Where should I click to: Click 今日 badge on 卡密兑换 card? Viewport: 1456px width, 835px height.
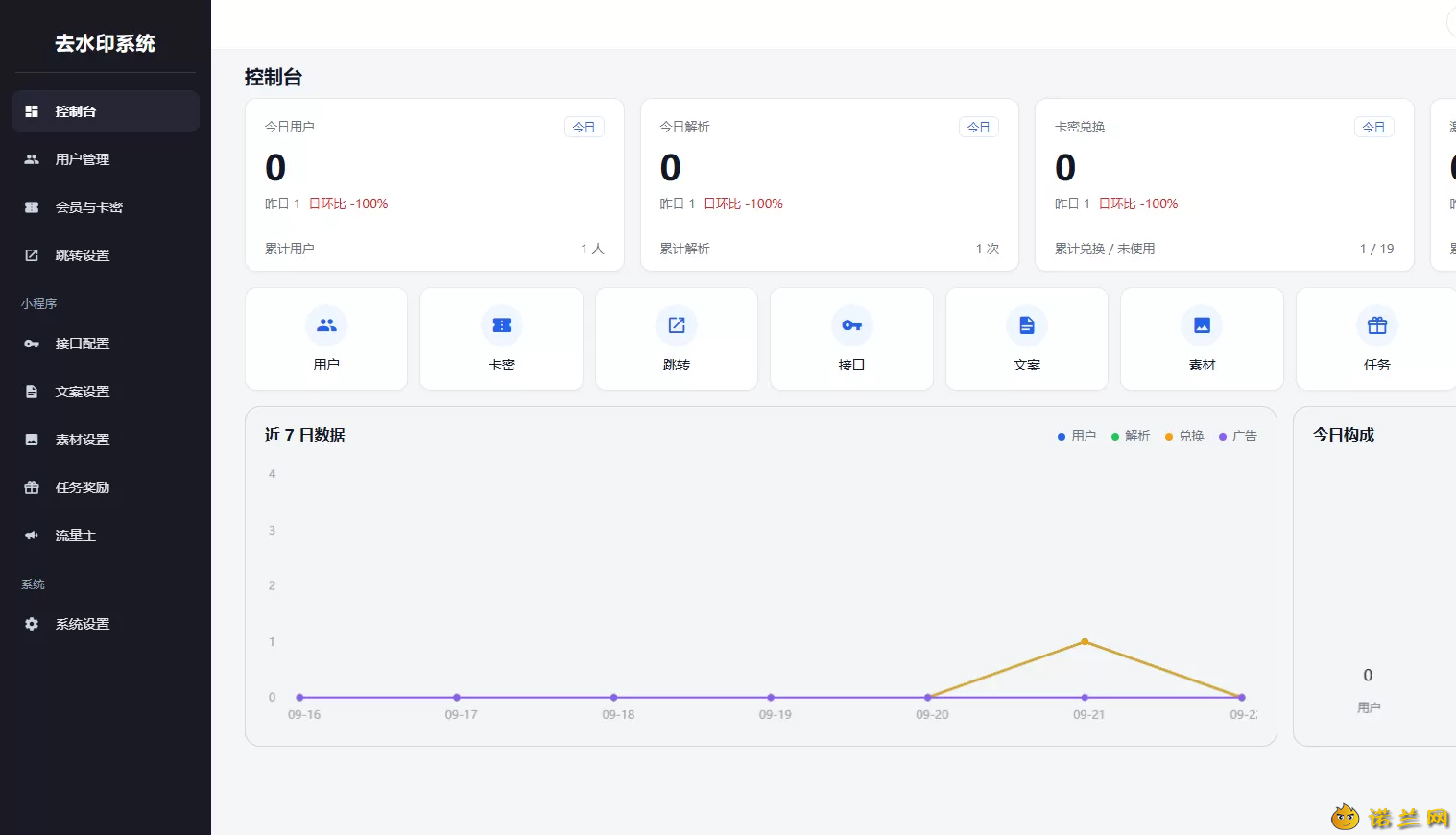(x=1373, y=127)
